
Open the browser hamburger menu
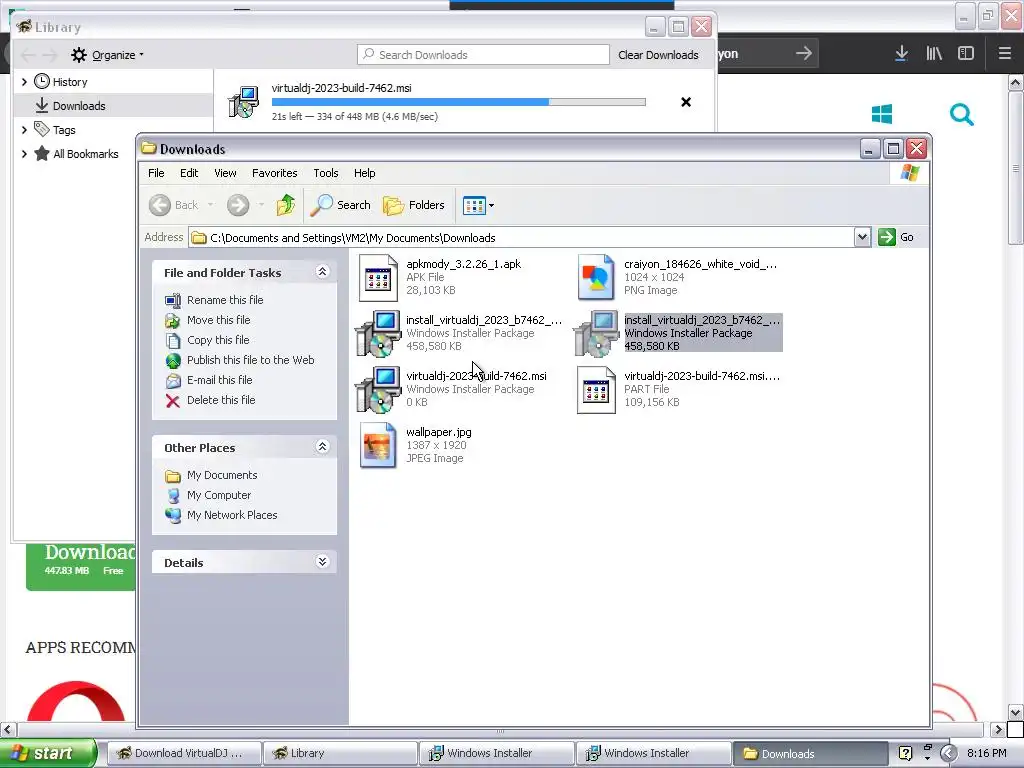point(1004,54)
